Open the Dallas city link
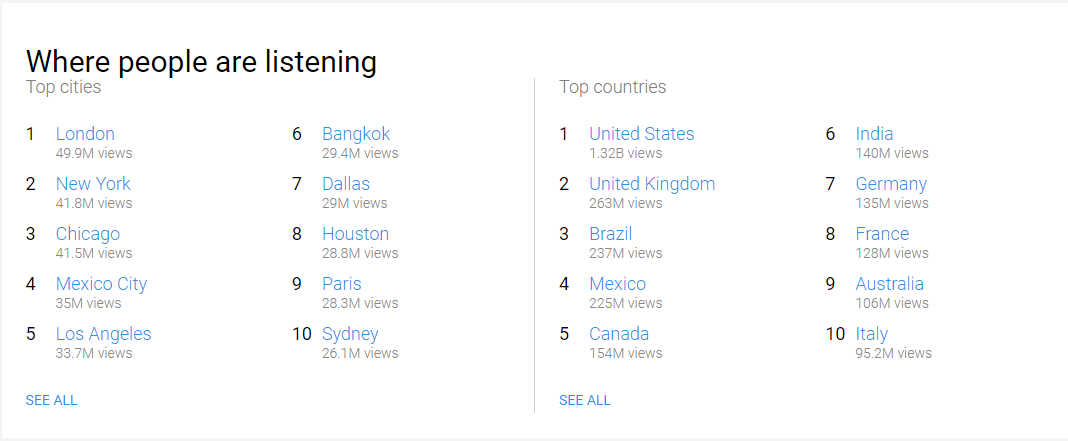Image resolution: width=1068 pixels, height=441 pixels. pyautogui.click(x=346, y=184)
